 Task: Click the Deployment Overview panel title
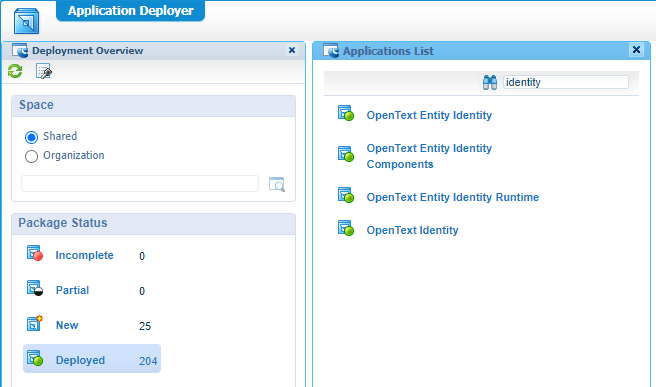point(87,51)
